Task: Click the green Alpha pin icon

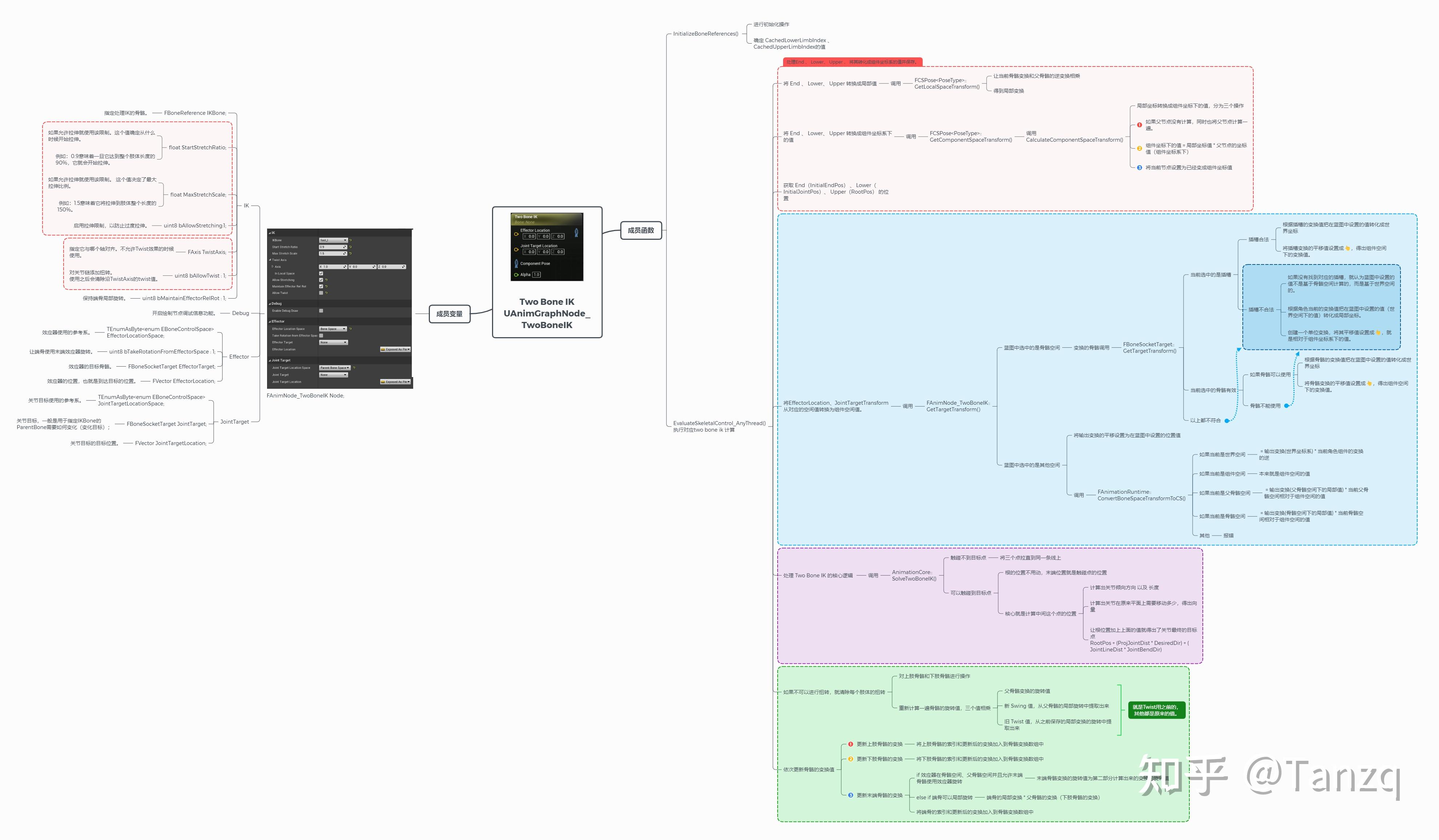Action: [x=517, y=275]
